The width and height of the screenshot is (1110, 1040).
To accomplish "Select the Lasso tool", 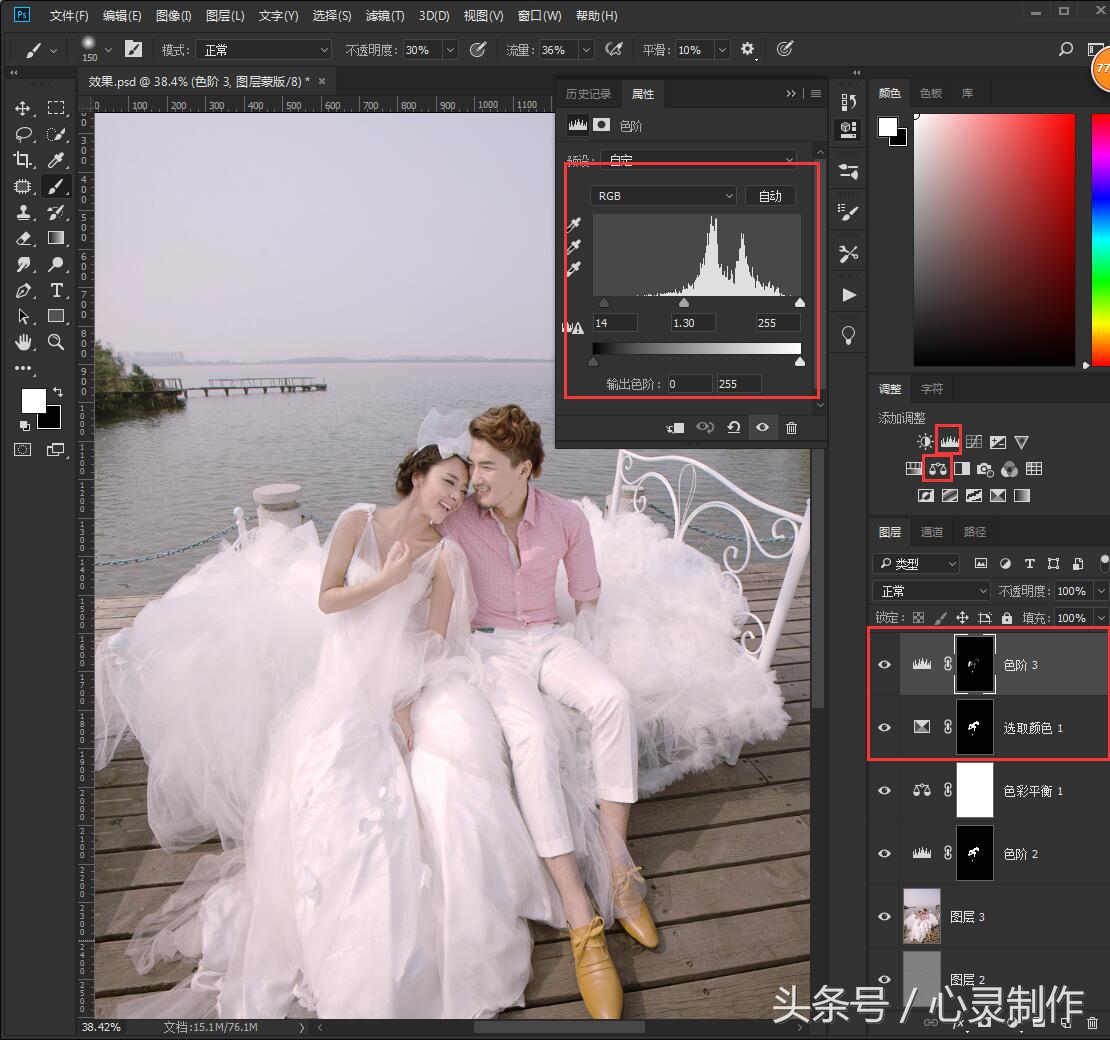I will click(24, 134).
